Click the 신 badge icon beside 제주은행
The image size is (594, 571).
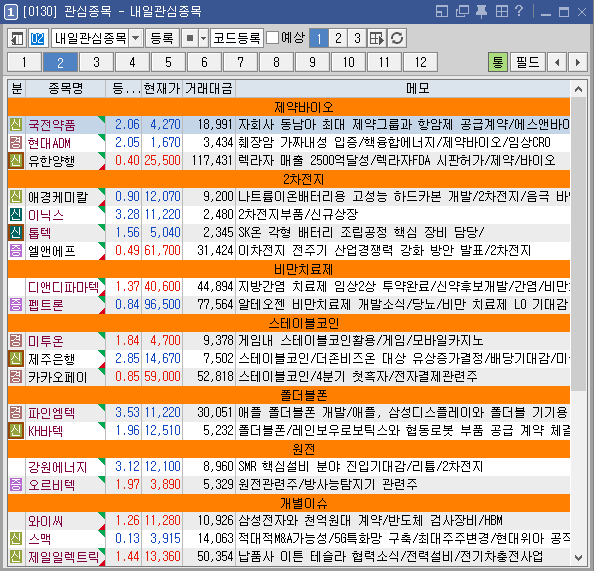tap(16, 358)
